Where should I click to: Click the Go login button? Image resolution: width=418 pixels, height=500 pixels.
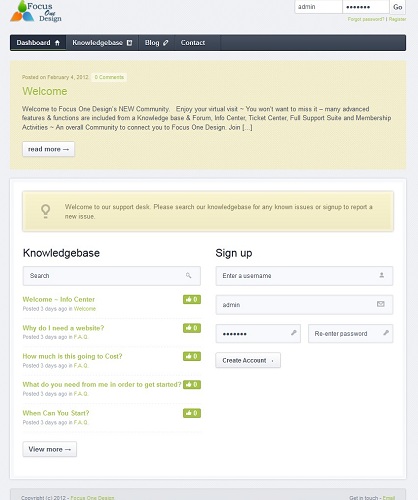point(398,7)
